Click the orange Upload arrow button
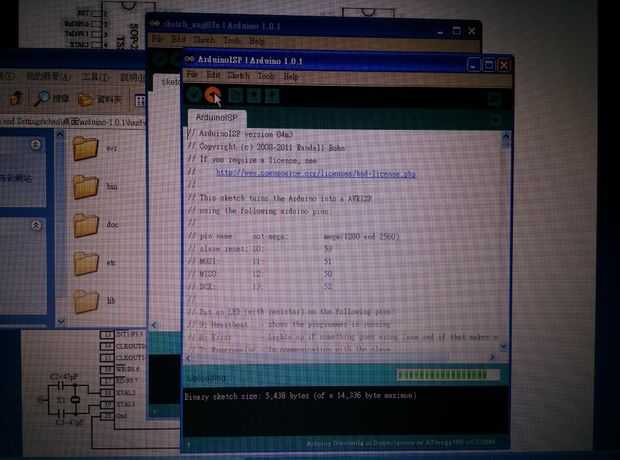 tap(213, 95)
